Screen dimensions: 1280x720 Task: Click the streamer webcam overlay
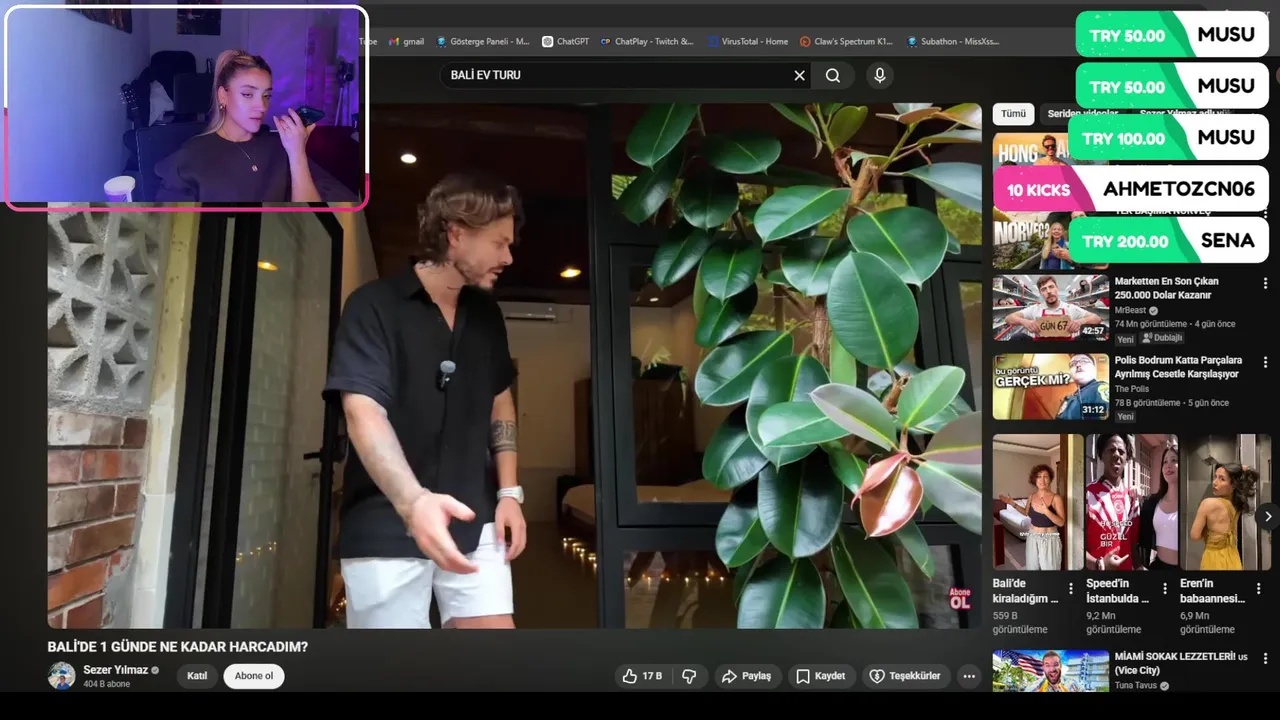pyautogui.click(x=187, y=108)
